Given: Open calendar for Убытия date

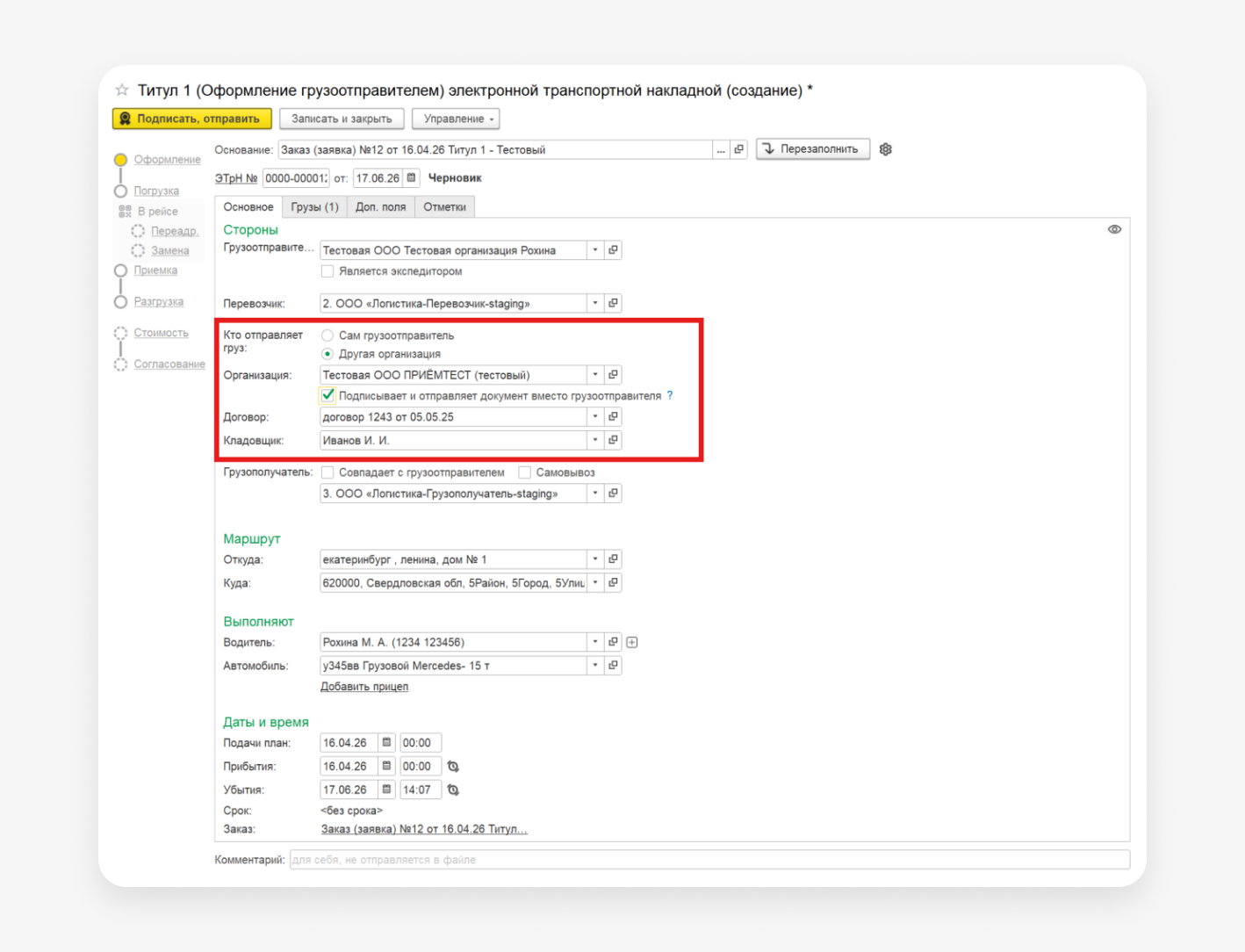Looking at the screenshot, I should (386, 790).
